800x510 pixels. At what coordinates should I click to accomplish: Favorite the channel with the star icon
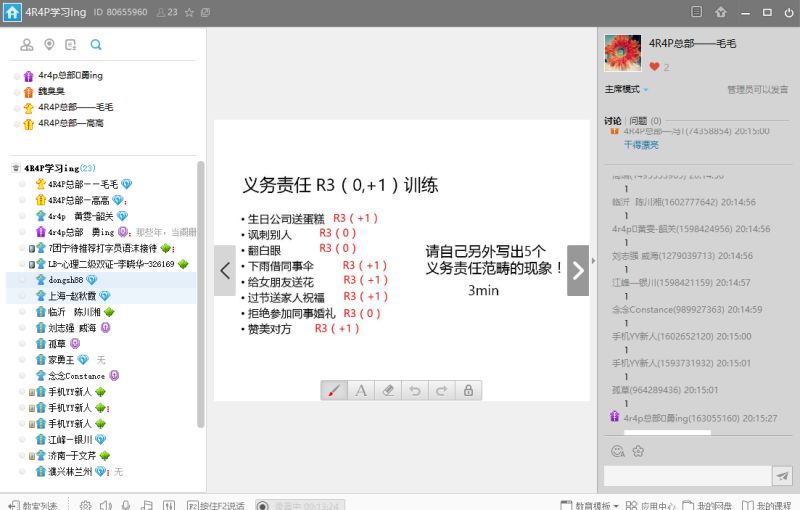tap(189, 12)
